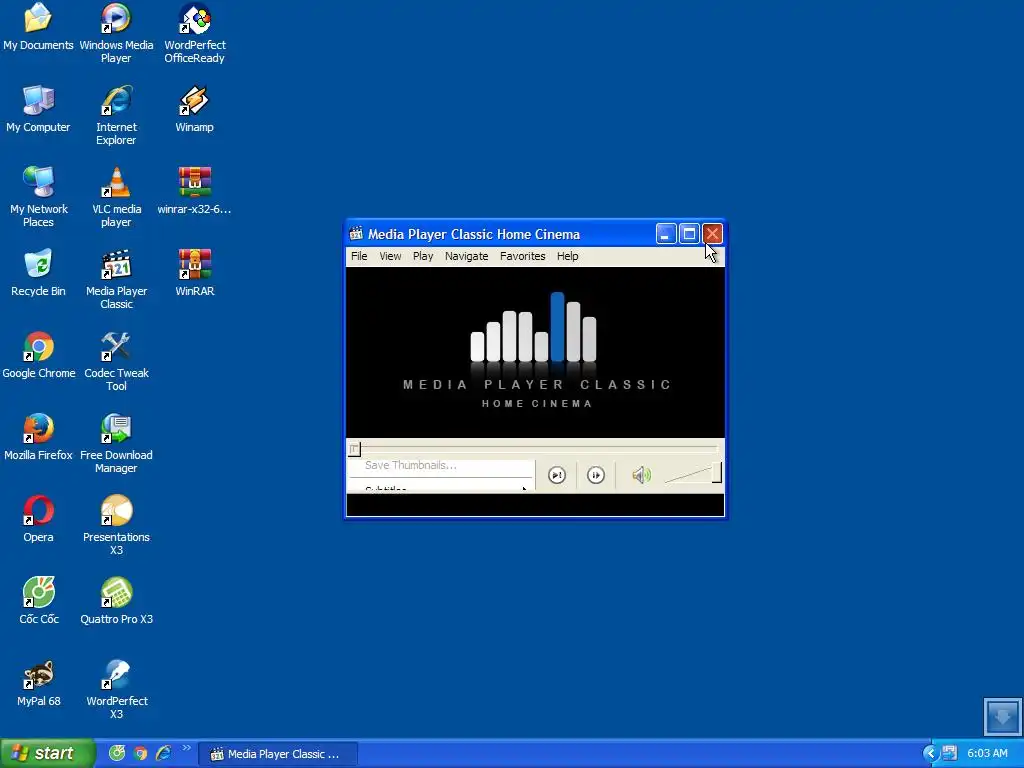Select the My Computer icon

[x=38, y=109]
